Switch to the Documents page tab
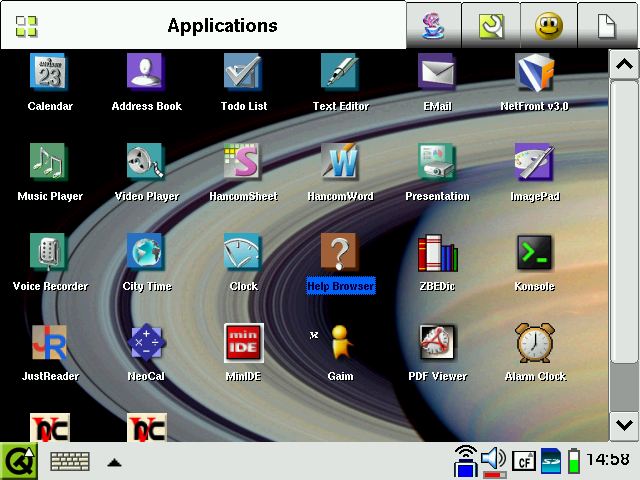Screen dimensions: 640x480 tap(607, 25)
